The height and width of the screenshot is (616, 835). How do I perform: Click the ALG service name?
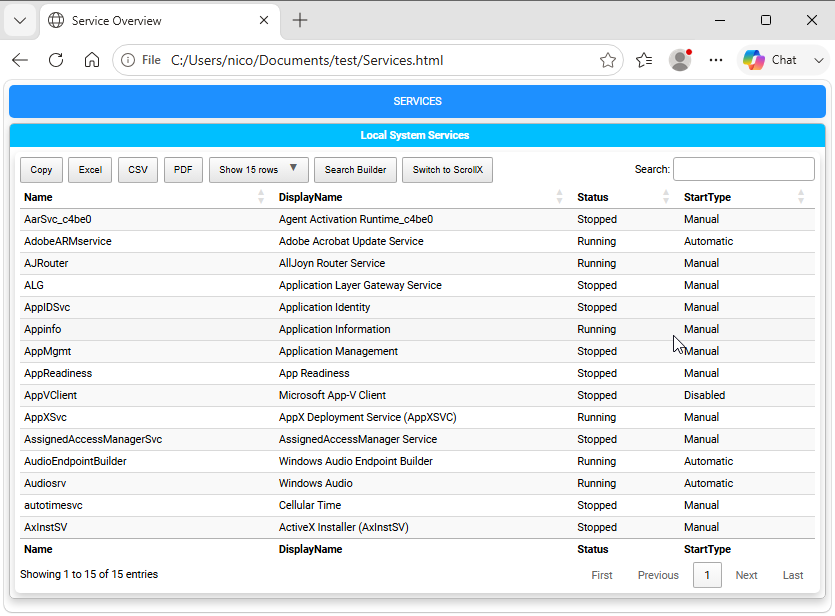tap(34, 285)
